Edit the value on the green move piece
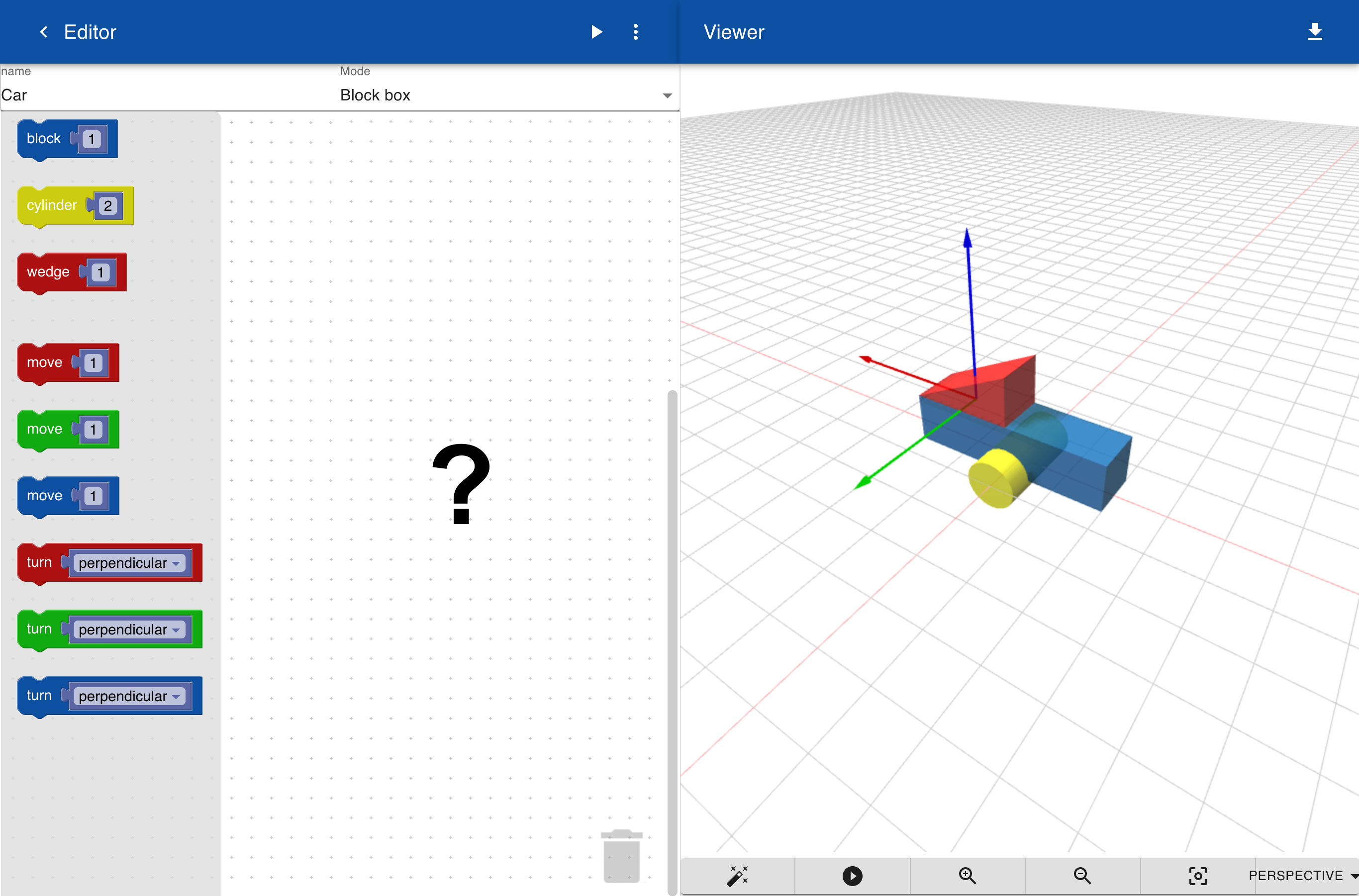Image resolution: width=1359 pixels, height=896 pixels. [93, 430]
